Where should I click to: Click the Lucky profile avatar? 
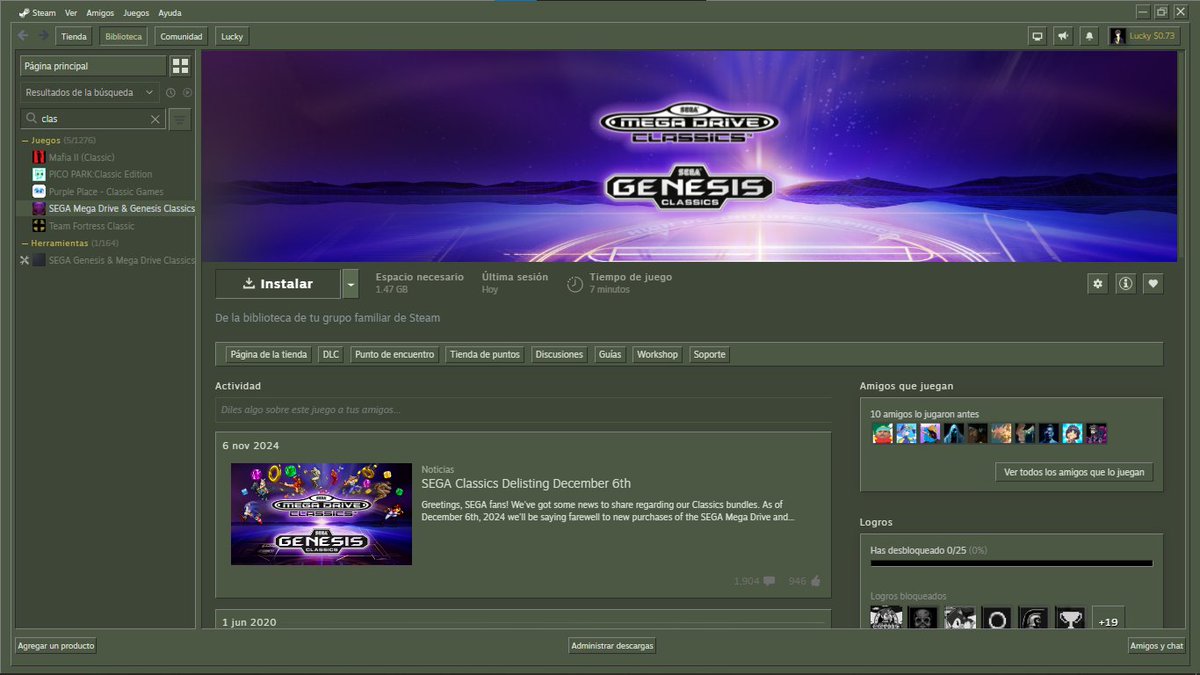pos(1118,36)
